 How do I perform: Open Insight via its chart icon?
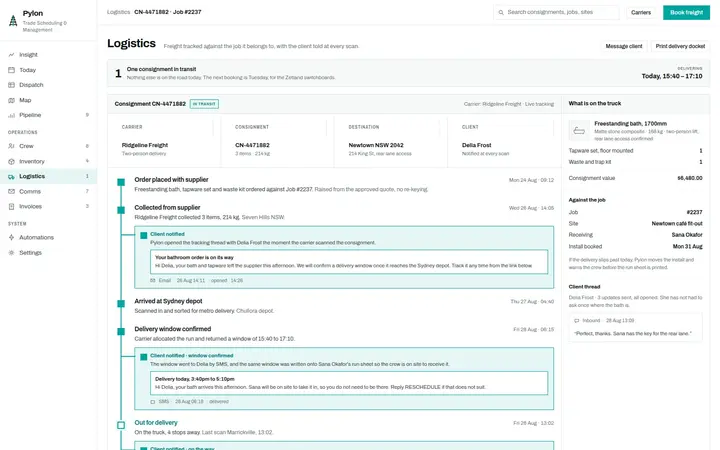[11, 55]
